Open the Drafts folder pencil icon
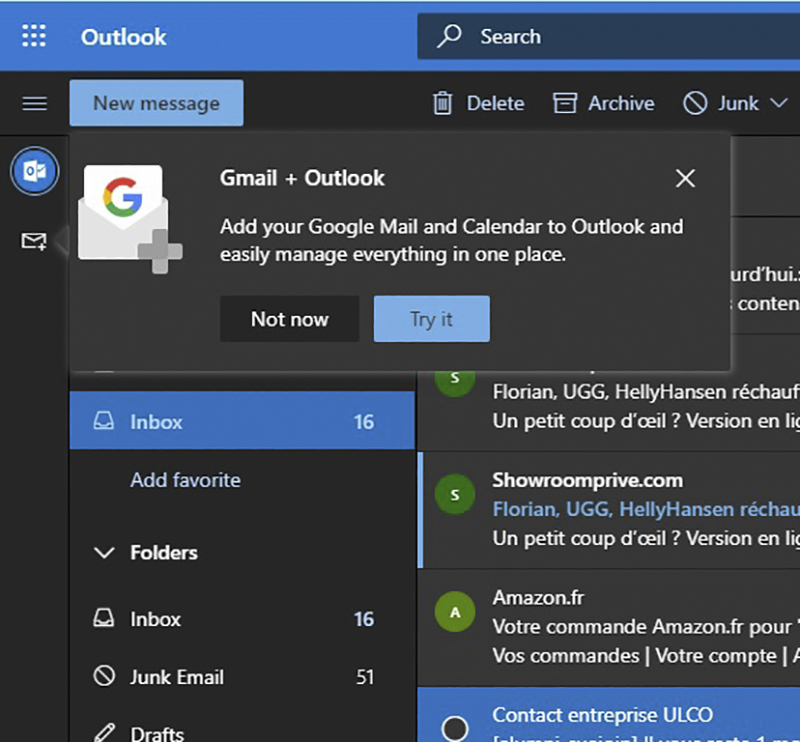The image size is (800, 742). [104, 733]
